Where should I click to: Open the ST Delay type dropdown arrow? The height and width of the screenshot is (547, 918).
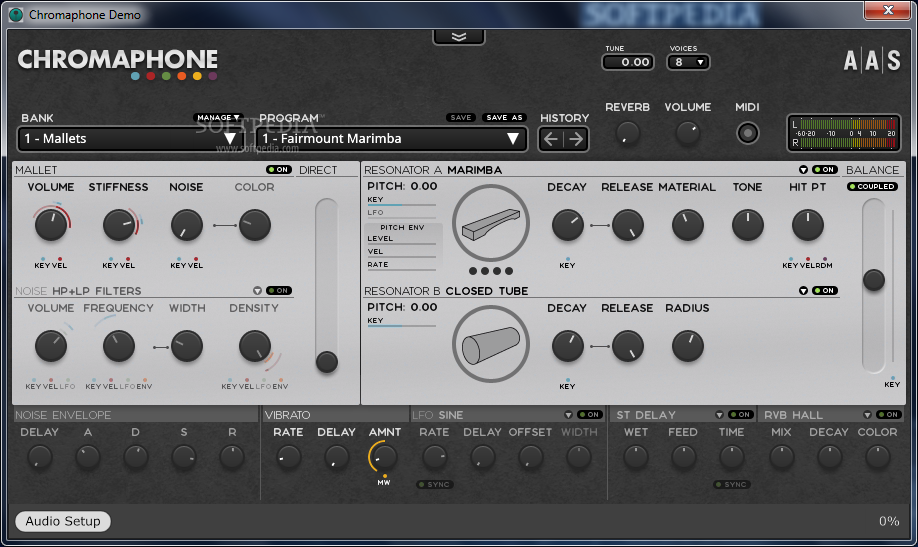[x=719, y=415]
